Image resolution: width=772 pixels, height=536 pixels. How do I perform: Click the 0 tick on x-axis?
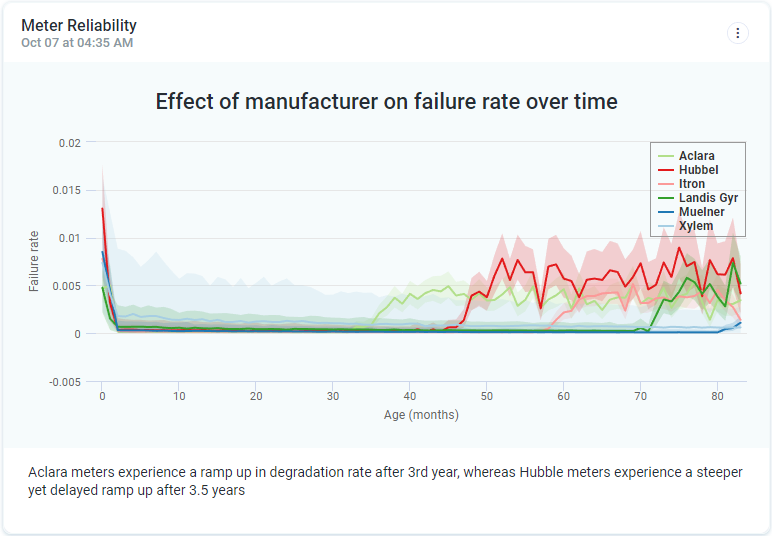tap(102, 397)
